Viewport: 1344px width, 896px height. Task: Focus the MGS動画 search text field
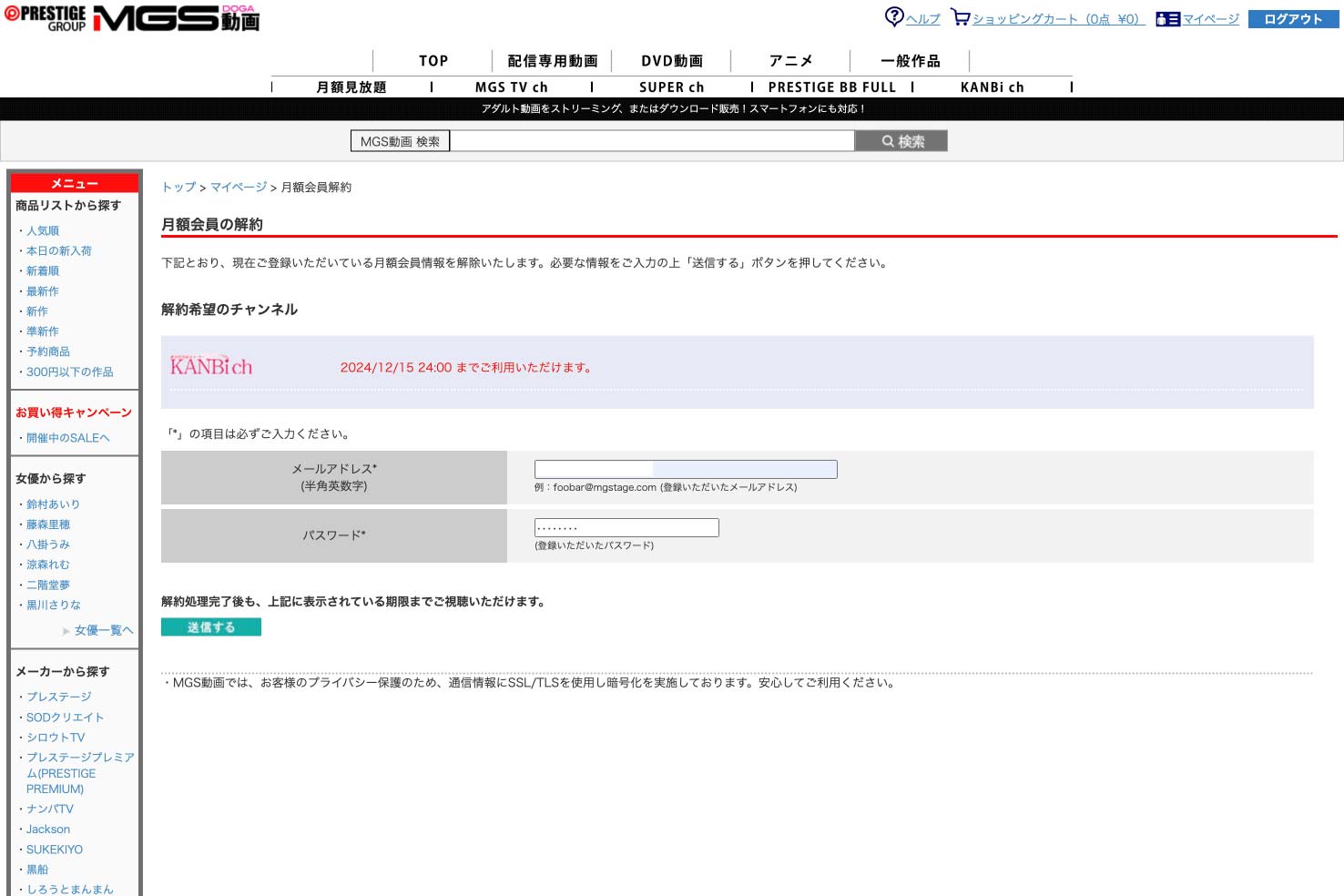click(652, 141)
